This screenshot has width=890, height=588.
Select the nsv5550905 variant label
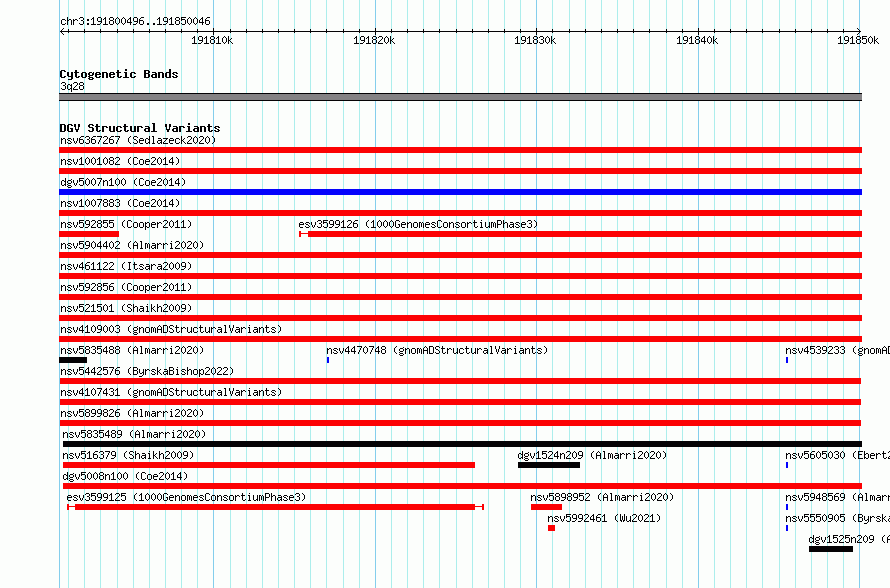point(837,518)
